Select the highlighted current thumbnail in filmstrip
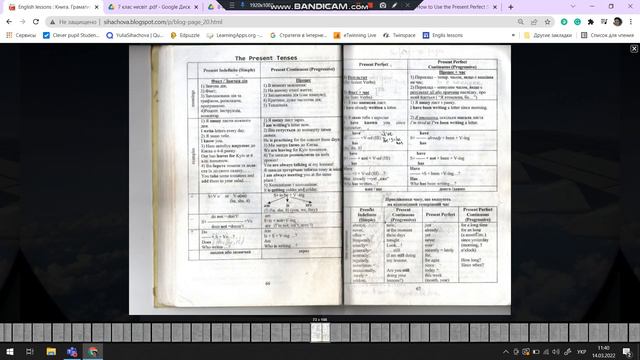Image resolution: width=640 pixels, height=360 pixels. pyautogui.click(x=320, y=333)
